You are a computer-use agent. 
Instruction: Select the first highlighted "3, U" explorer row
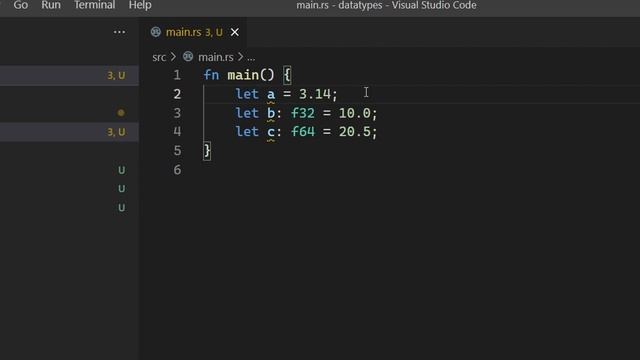pyautogui.click(x=69, y=76)
